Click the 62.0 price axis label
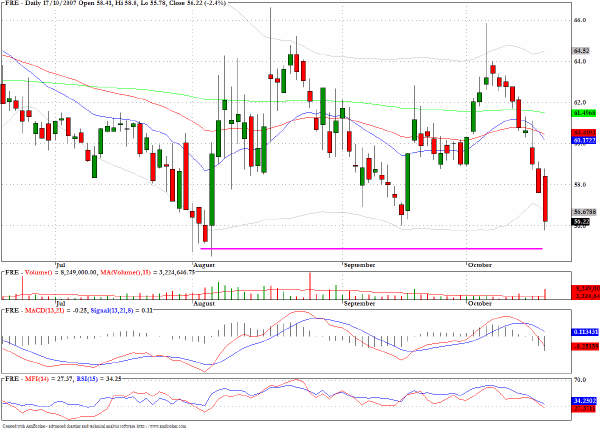This screenshot has width=600, height=428. click(580, 102)
